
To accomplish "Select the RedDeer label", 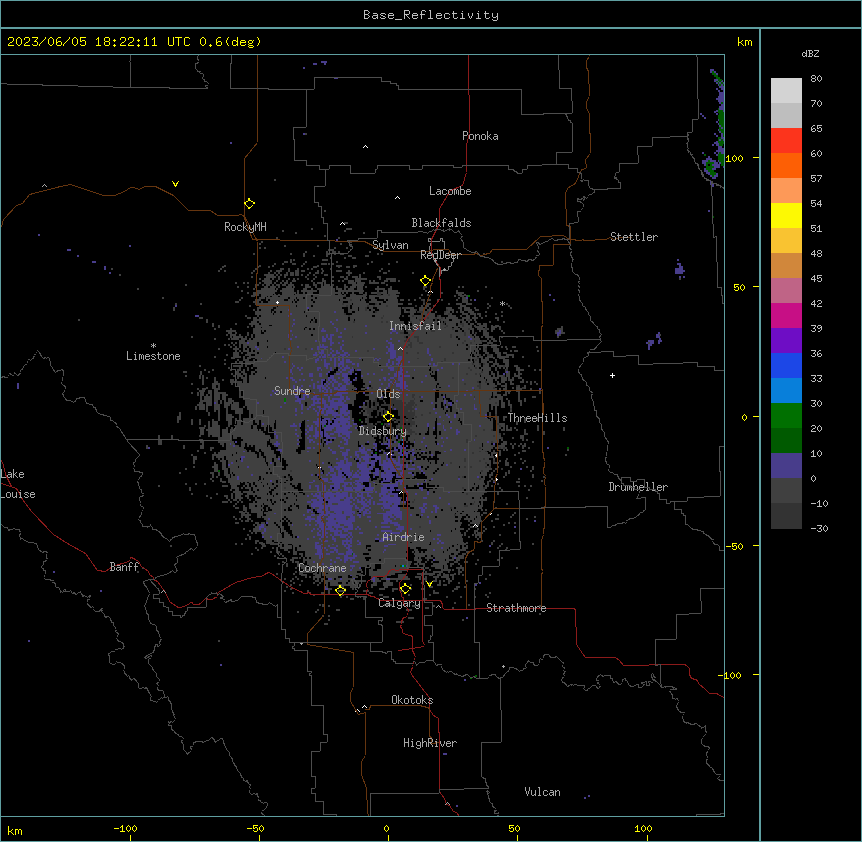I will point(440,255).
